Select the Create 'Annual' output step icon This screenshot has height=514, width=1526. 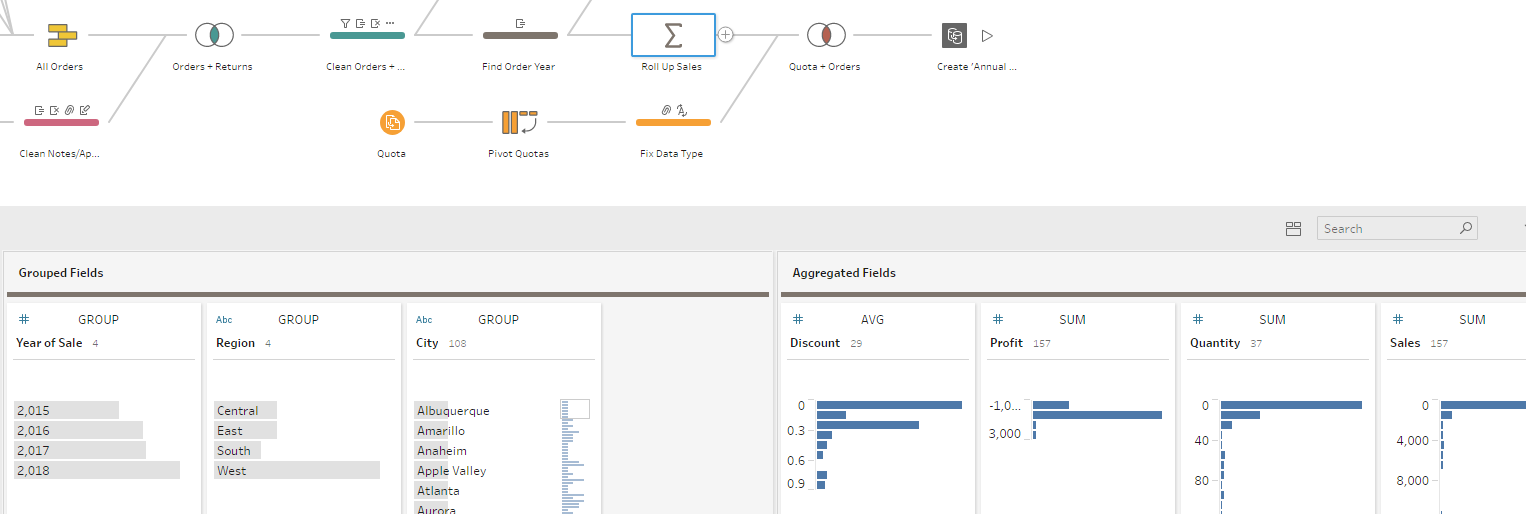tap(955, 36)
